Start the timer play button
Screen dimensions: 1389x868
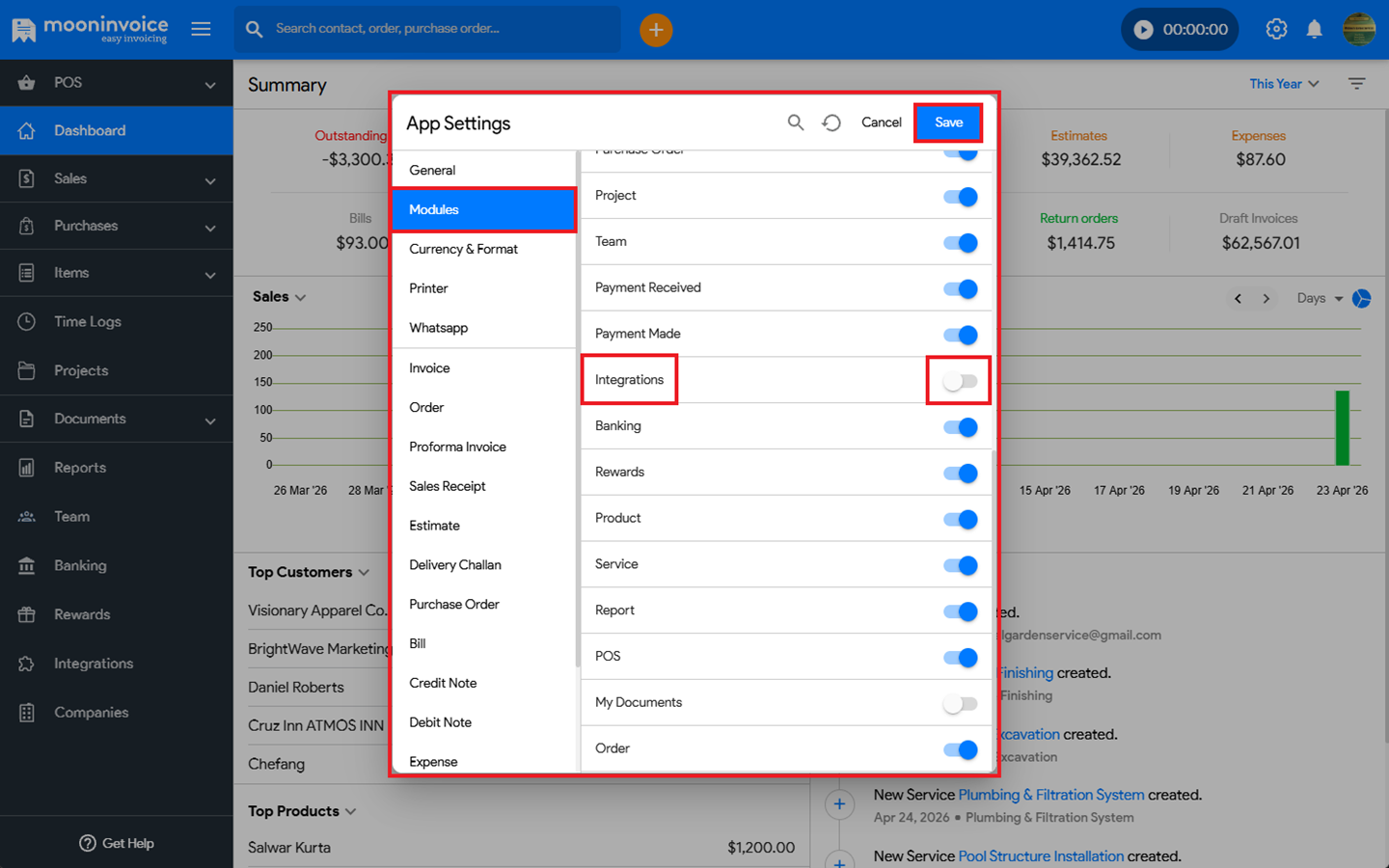[x=1143, y=30]
